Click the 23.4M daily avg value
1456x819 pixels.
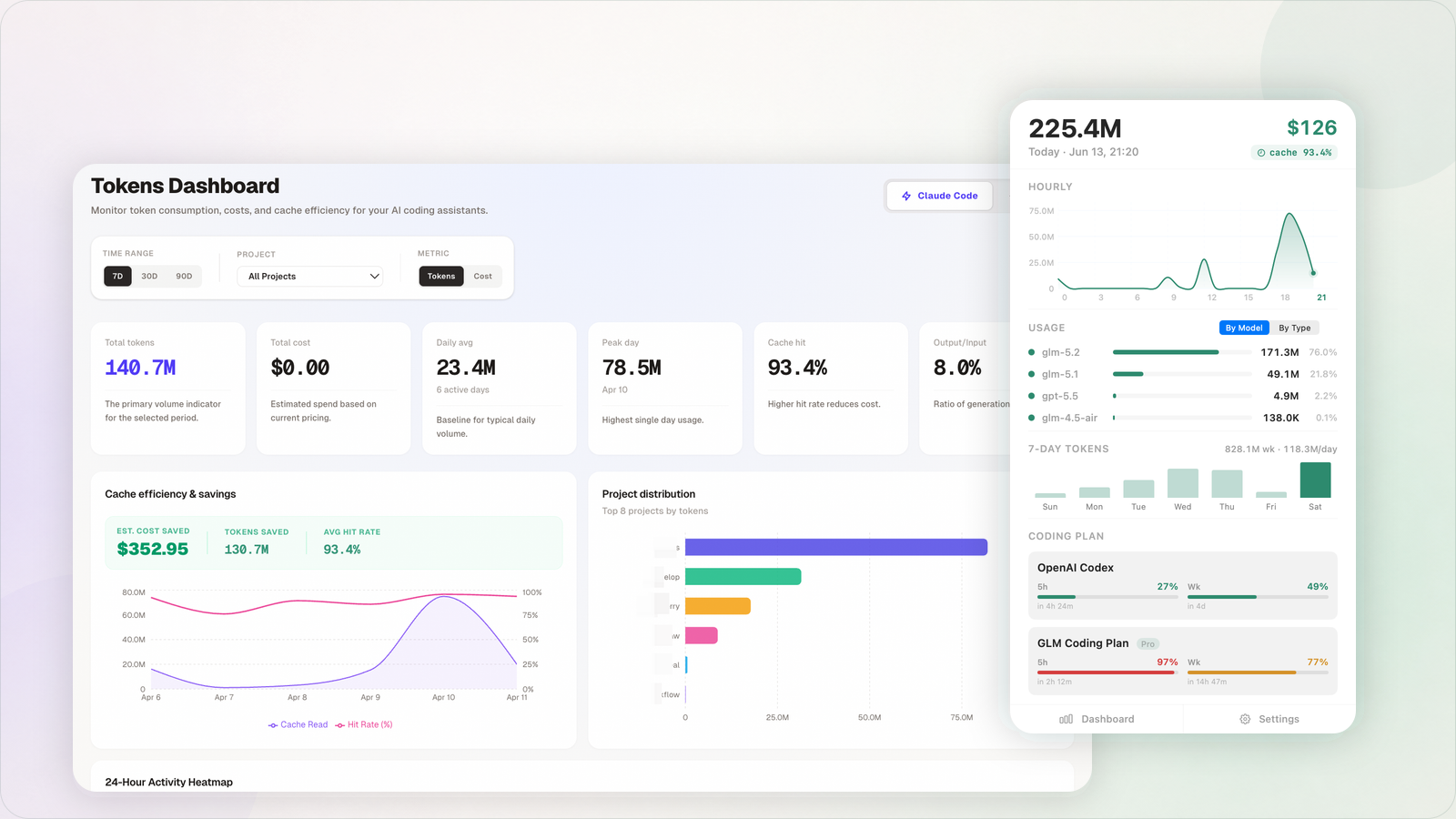click(x=466, y=368)
